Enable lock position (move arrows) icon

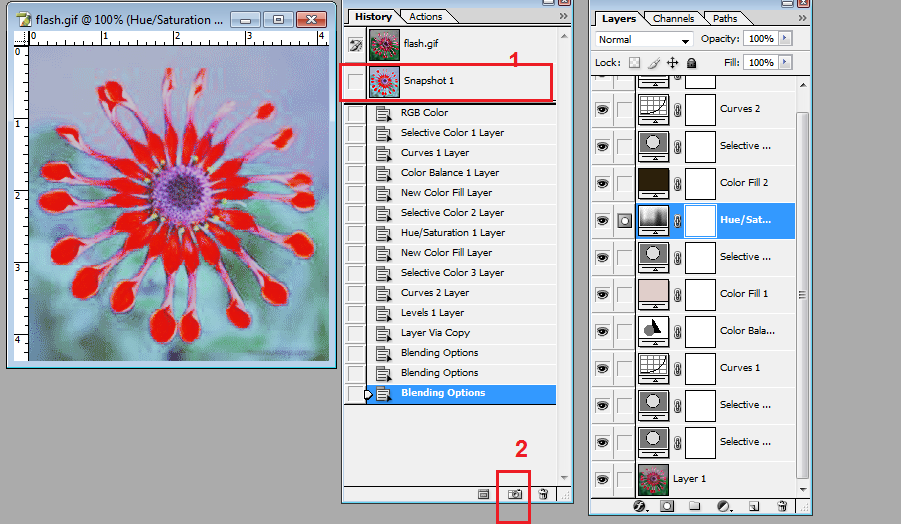(672, 63)
